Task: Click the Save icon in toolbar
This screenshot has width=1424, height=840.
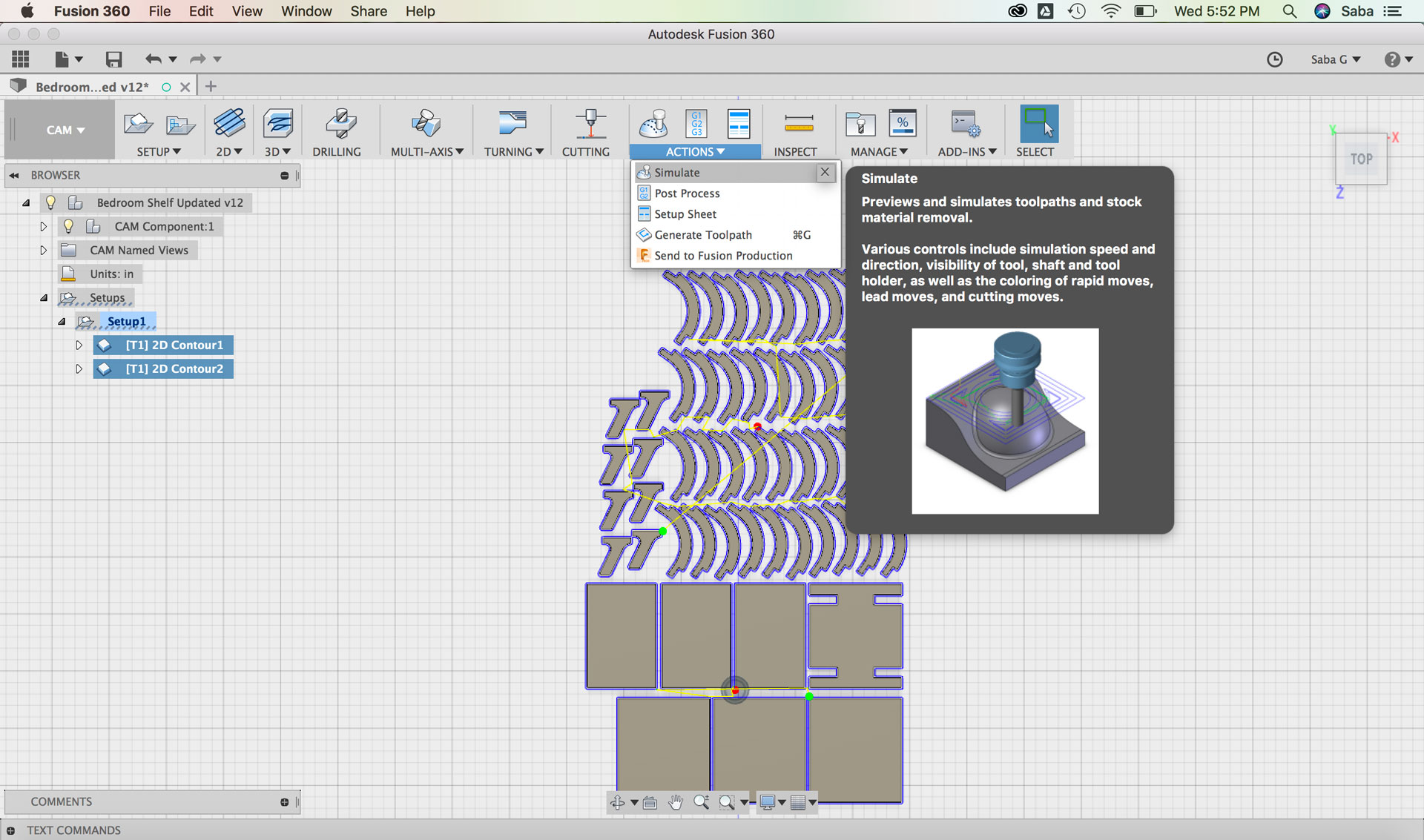Action: (x=113, y=59)
